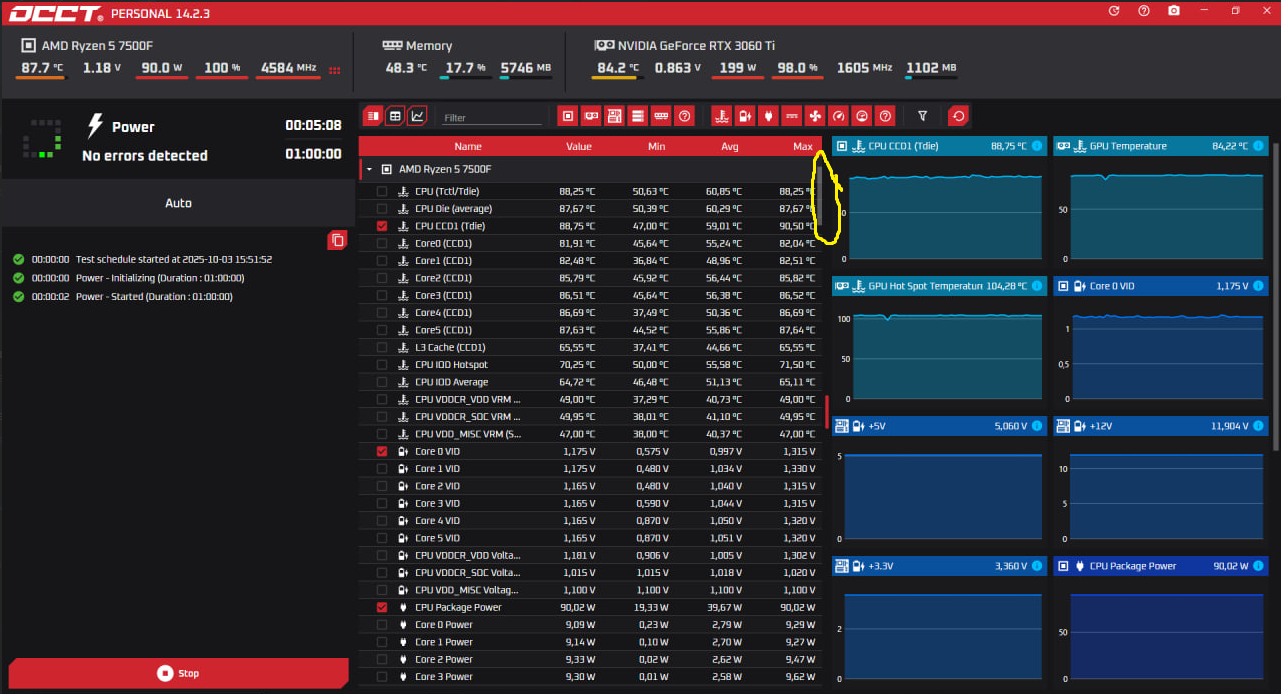1281x694 pixels.
Task: Open the GPU Temperature graph options dot
Action: point(1257,146)
